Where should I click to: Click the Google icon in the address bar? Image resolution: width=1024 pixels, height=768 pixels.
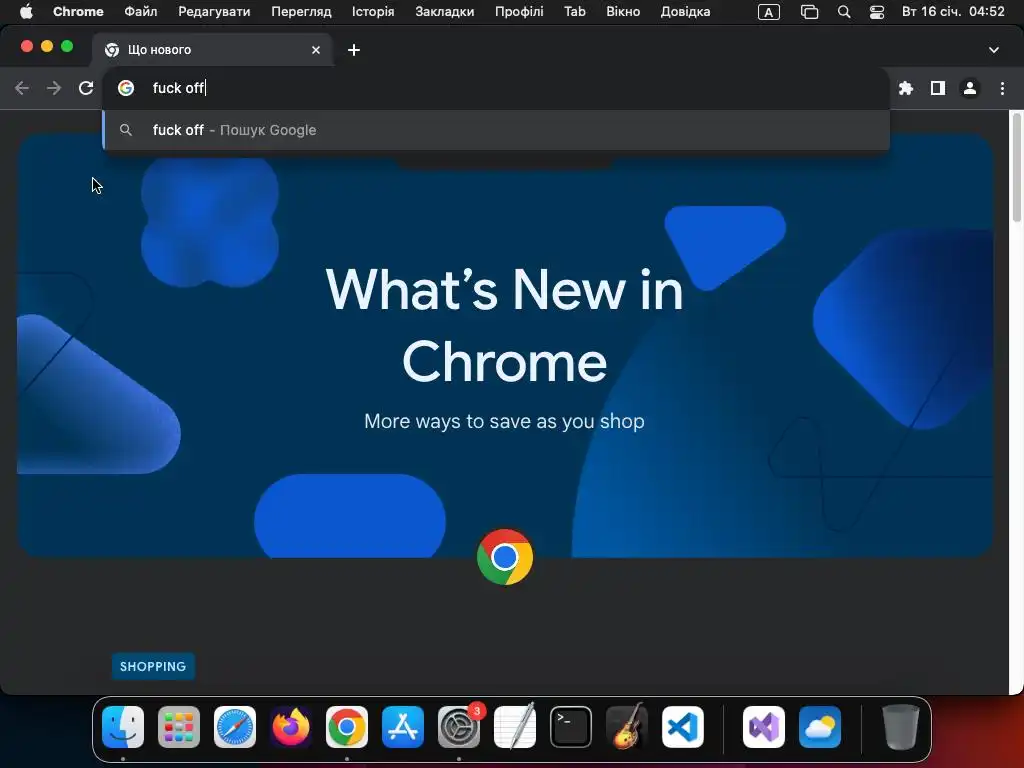(x=126, y=88)
